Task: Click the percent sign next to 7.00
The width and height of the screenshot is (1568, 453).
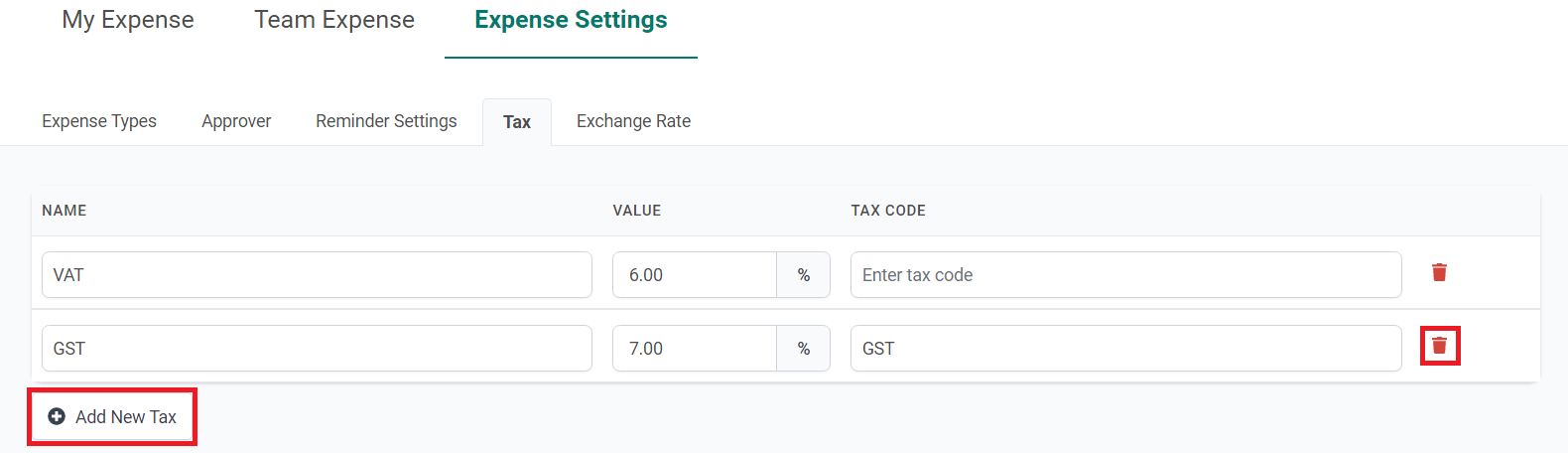Action: (x=804, y=349)
